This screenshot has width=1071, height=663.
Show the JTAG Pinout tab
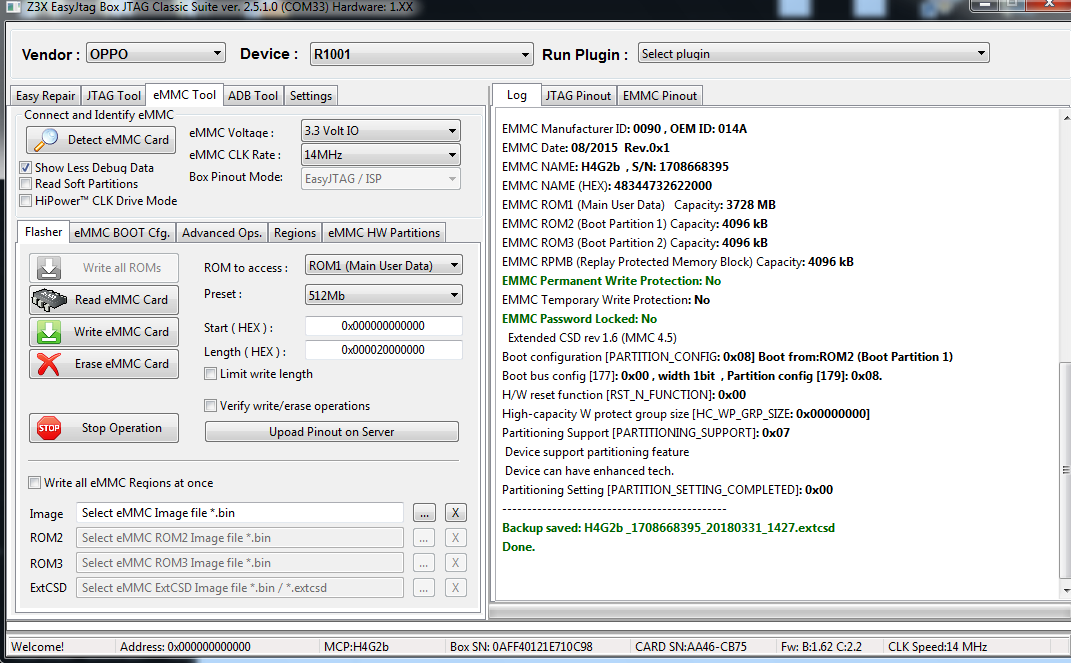coord(578,96)
